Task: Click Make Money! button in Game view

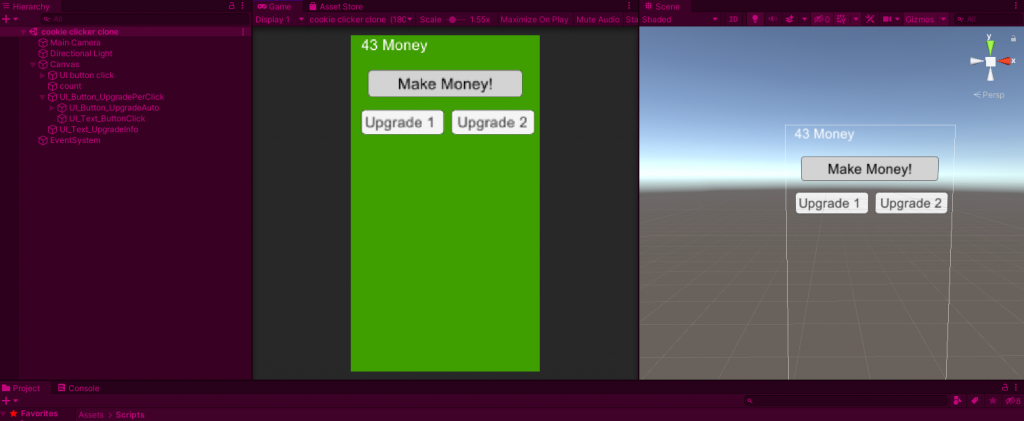Action: (x=445, y=84)
